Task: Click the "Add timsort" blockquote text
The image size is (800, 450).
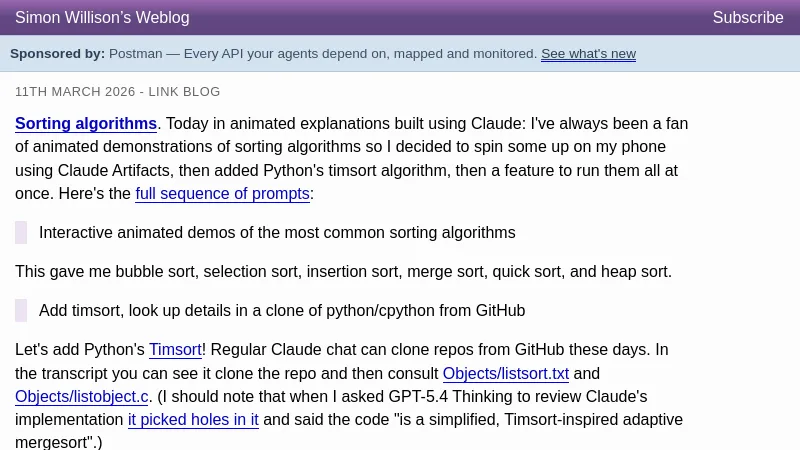Action: (282, 311)
